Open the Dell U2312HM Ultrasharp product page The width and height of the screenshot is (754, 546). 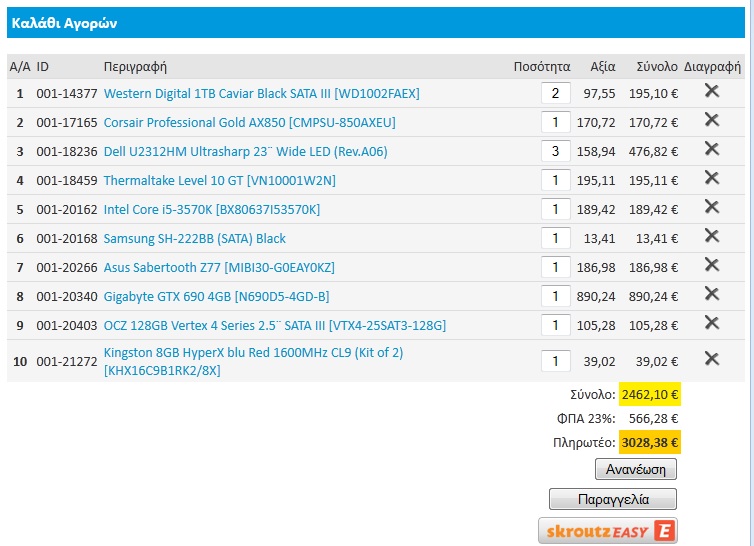coord(245,152)
